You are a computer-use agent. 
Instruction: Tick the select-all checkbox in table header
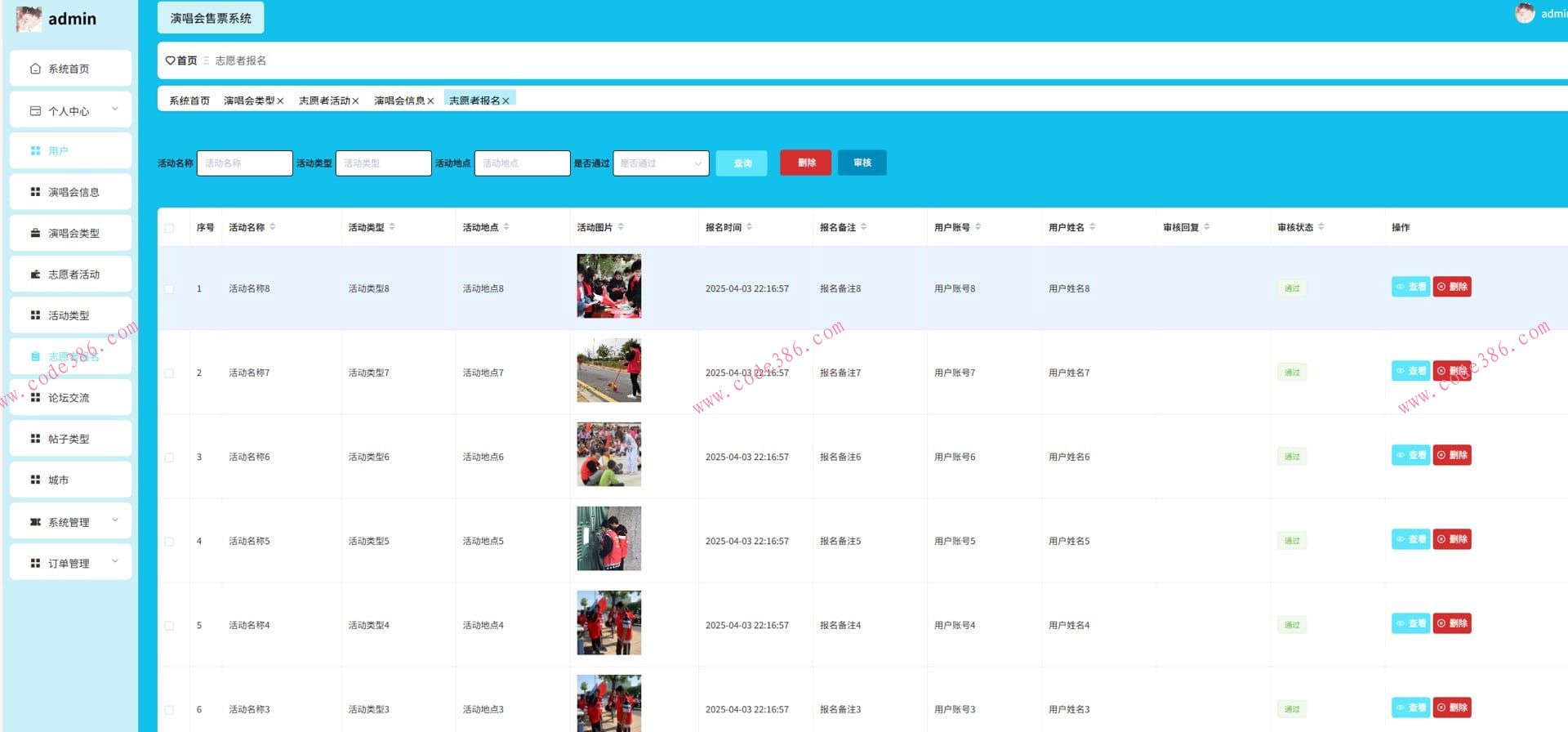tap(169, 228)
